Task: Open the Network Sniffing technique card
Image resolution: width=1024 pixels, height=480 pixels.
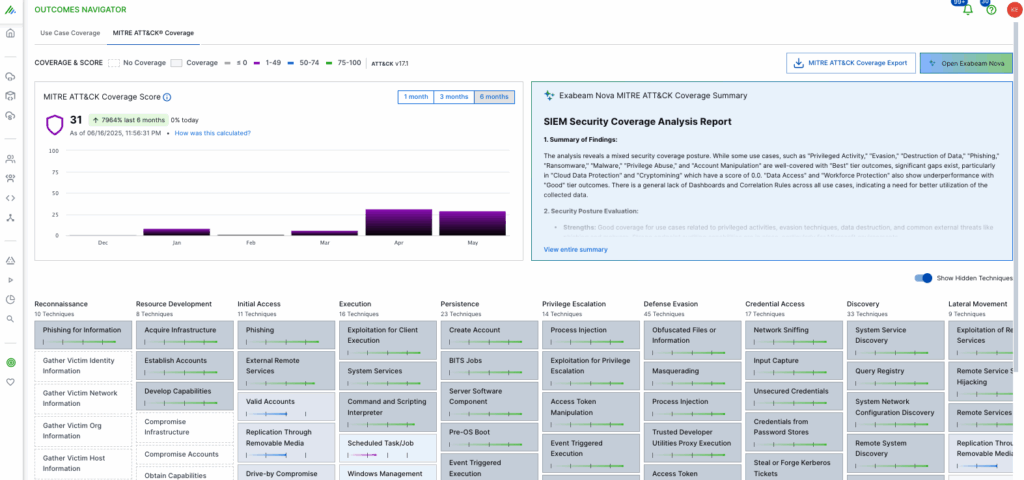Action: (x=793, y=334)
